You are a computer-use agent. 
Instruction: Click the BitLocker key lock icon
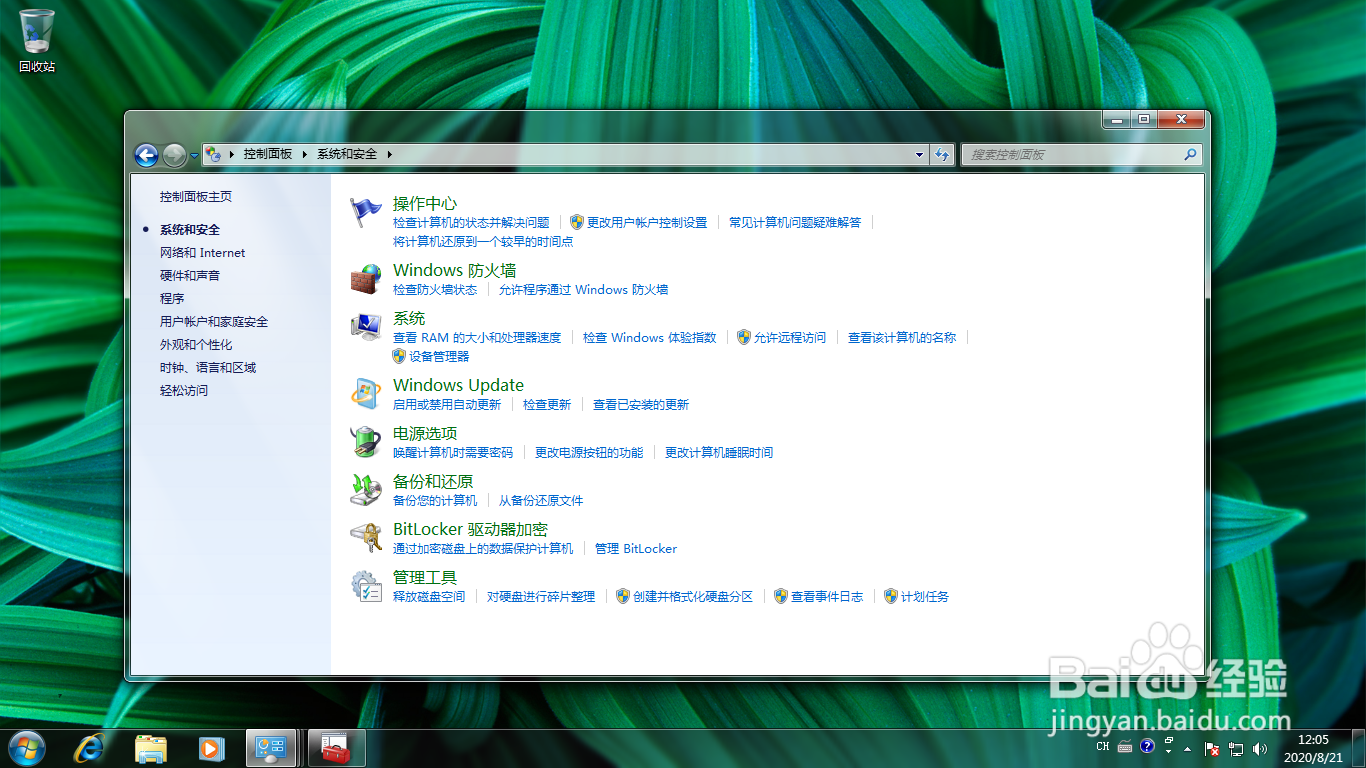coord(366,538)
